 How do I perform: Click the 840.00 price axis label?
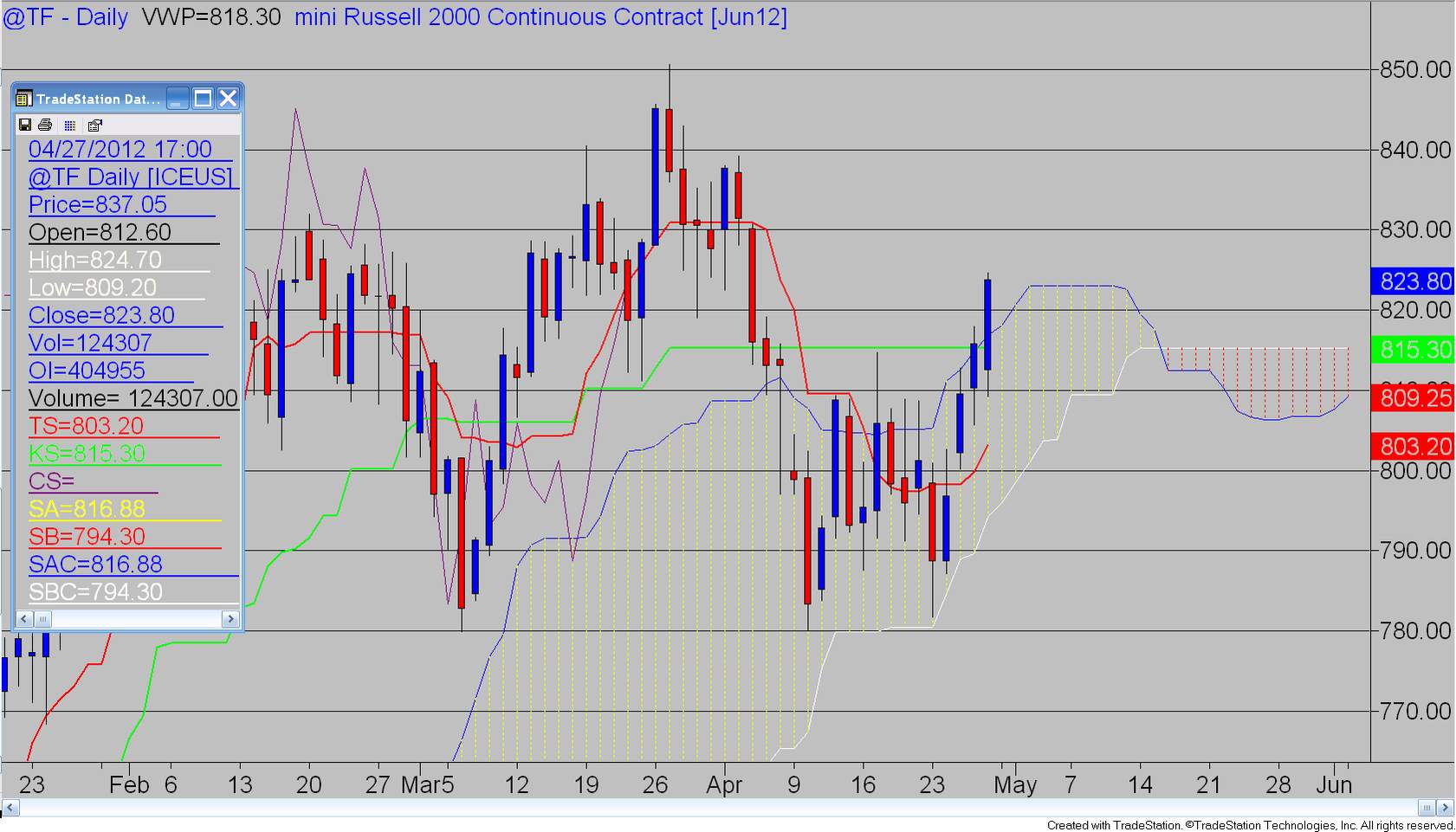pos(1415,150)
